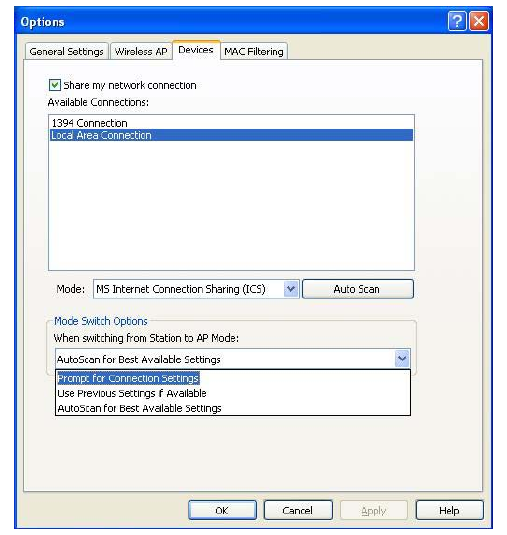The image size is (507, 535).
Task: Click the question mark help icon in title bar
Action: coord(457,21)
